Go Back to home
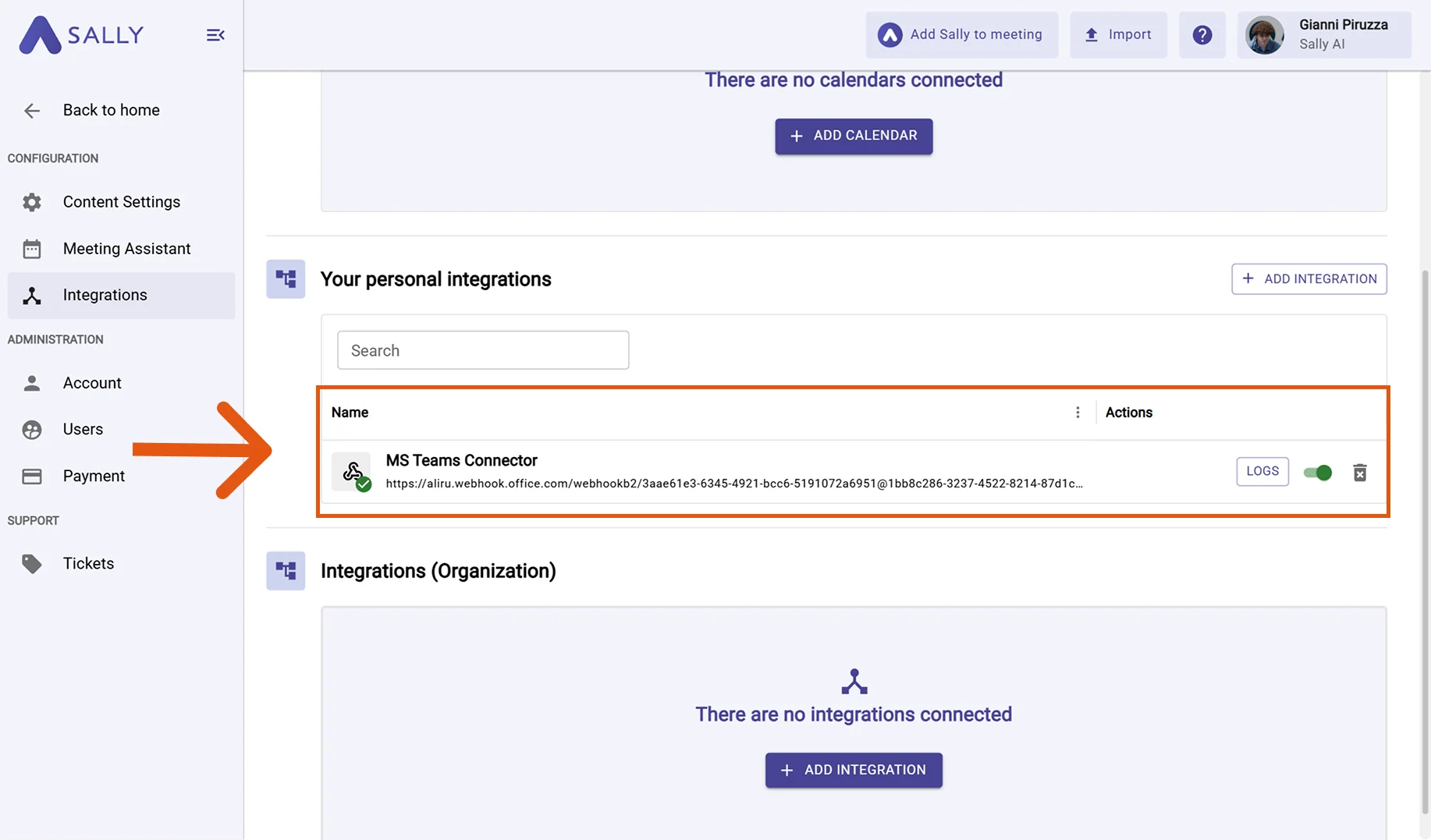The image size is (1431, 840). [121, 111]
